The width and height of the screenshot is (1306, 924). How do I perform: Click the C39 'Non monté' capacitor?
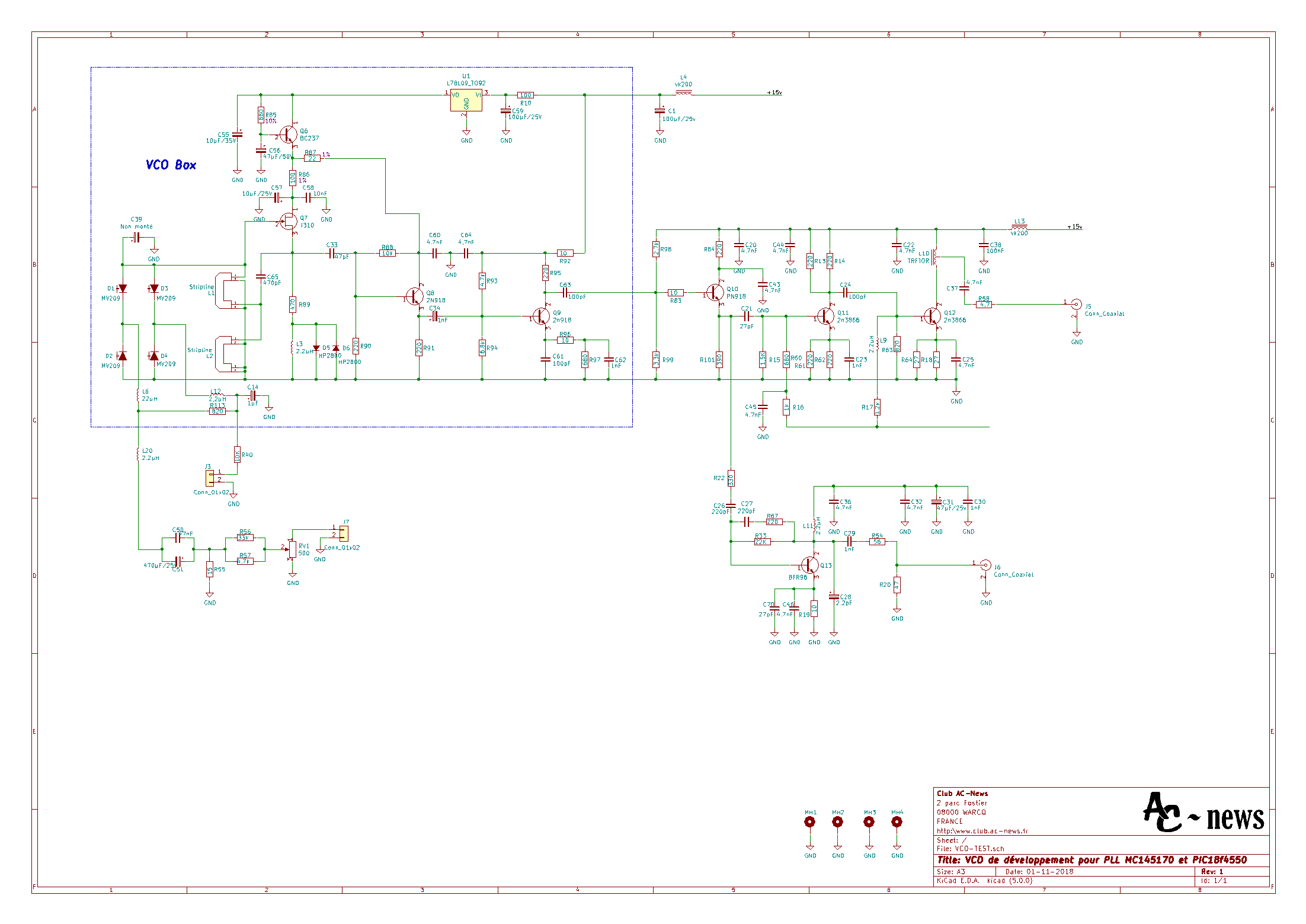136,237
